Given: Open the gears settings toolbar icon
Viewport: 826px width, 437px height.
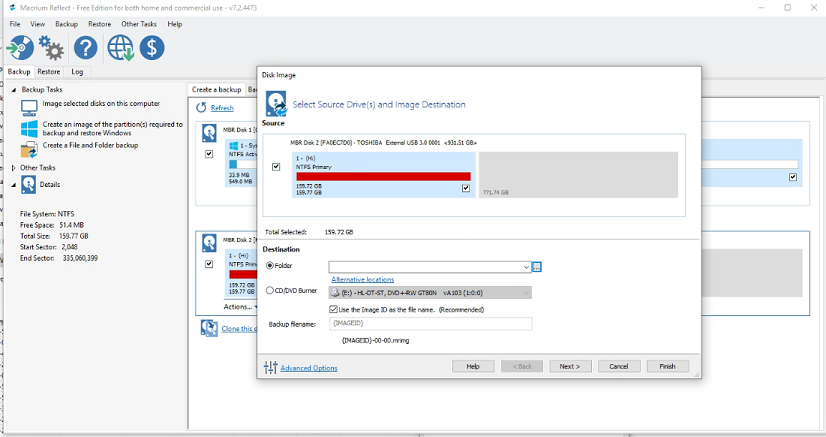Looking at the screenshot, I should click(52, 48).
